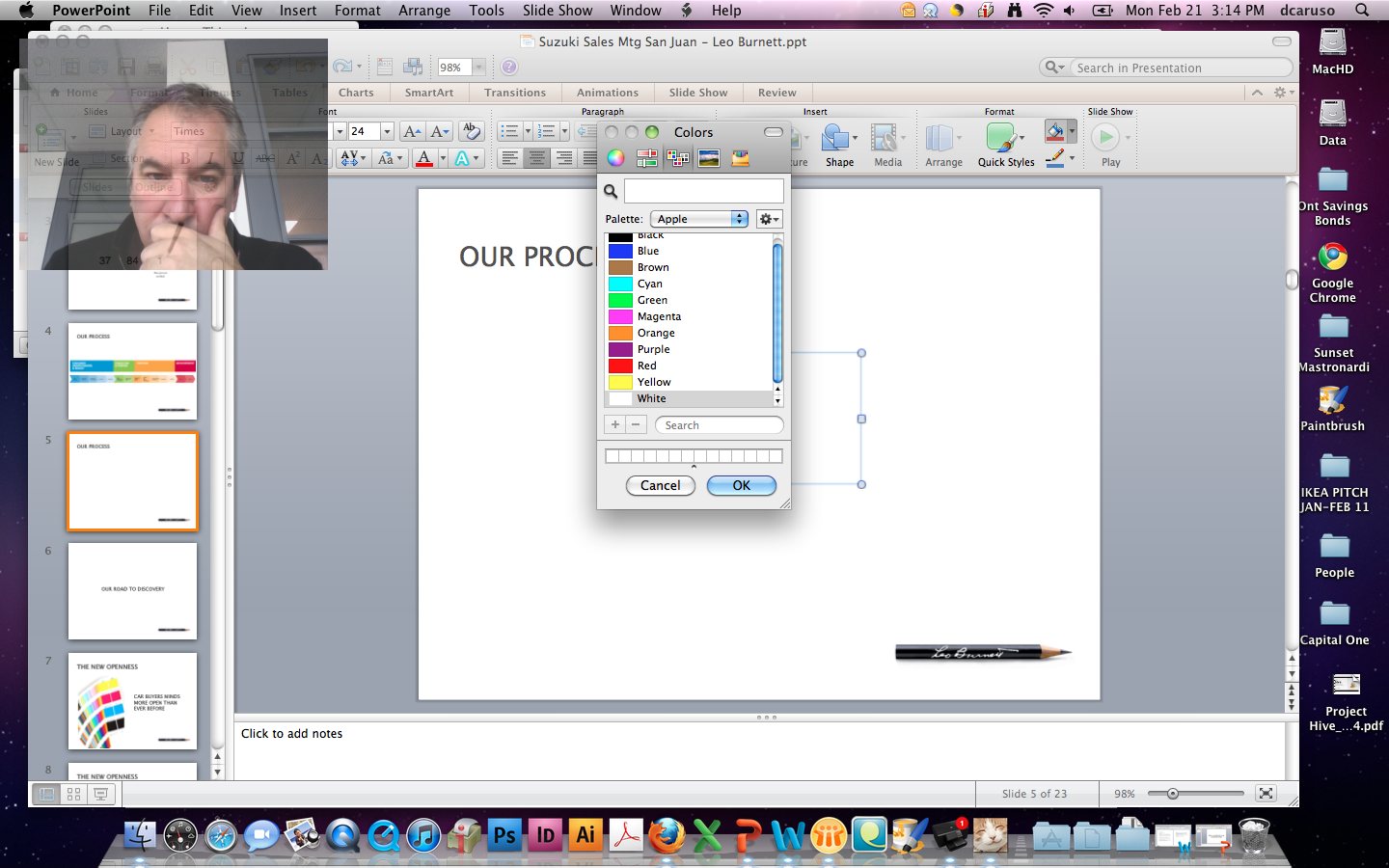Open Quick Styles in Format group
This screenshot has height=868, width=1389.
1005,145
